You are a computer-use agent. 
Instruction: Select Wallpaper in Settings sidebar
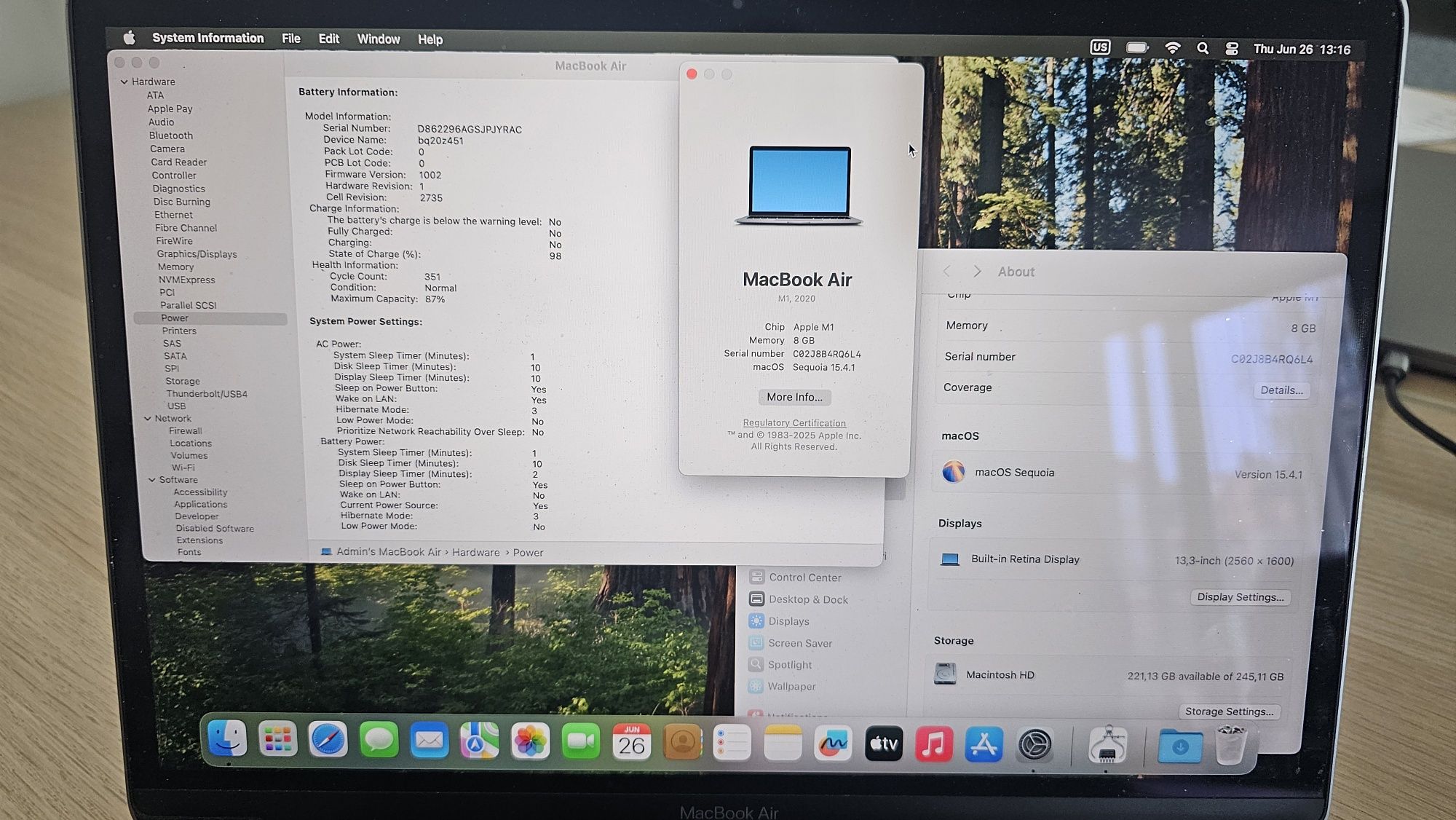[783, 687]
